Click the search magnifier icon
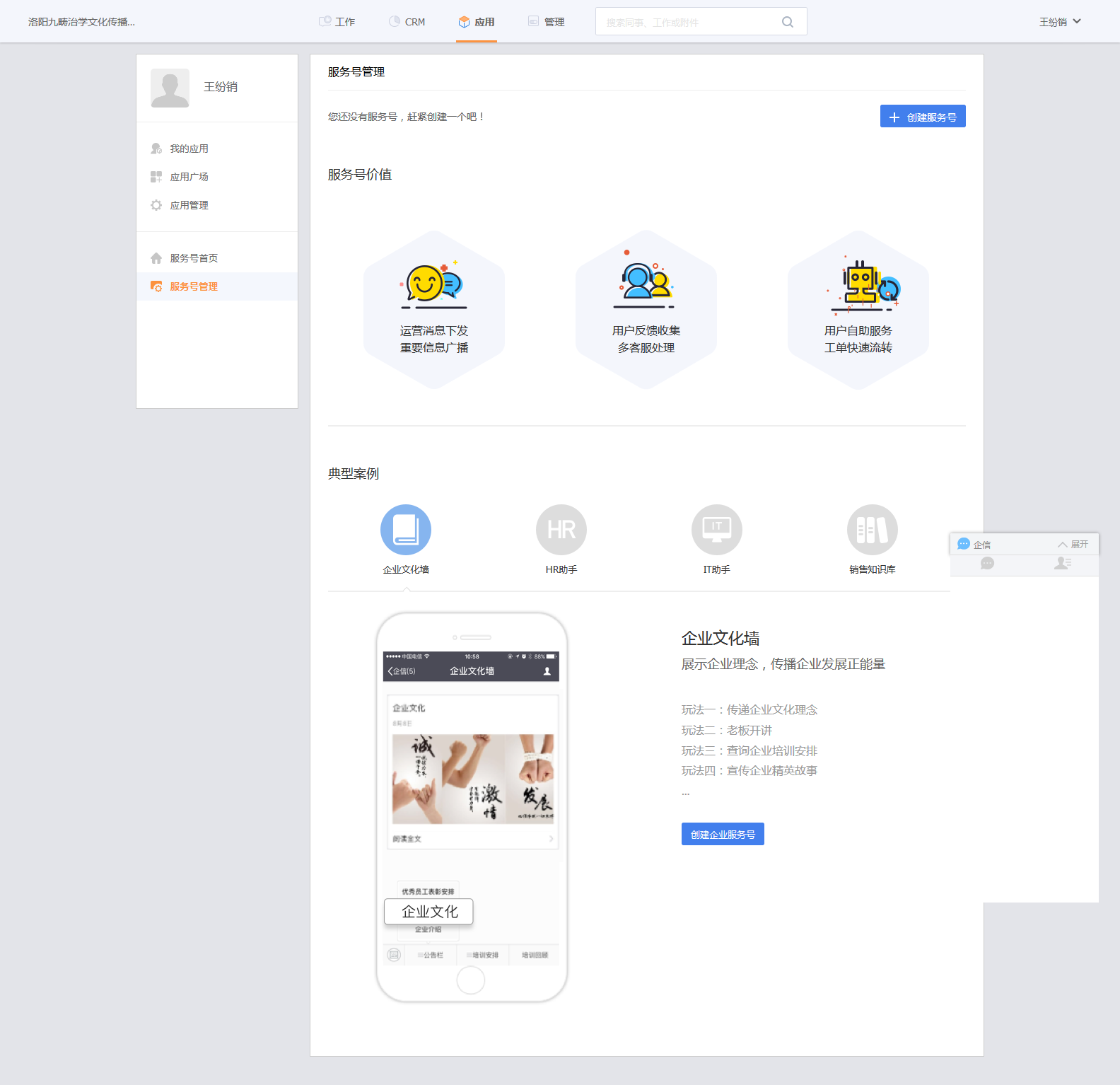Viewport: 1120px width, 1085px height. click(x=787, y=22)
